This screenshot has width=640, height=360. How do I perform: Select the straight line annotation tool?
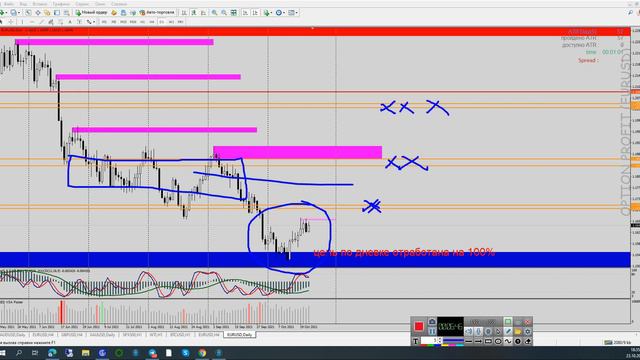pyautogui.click(x=469, y=341)
